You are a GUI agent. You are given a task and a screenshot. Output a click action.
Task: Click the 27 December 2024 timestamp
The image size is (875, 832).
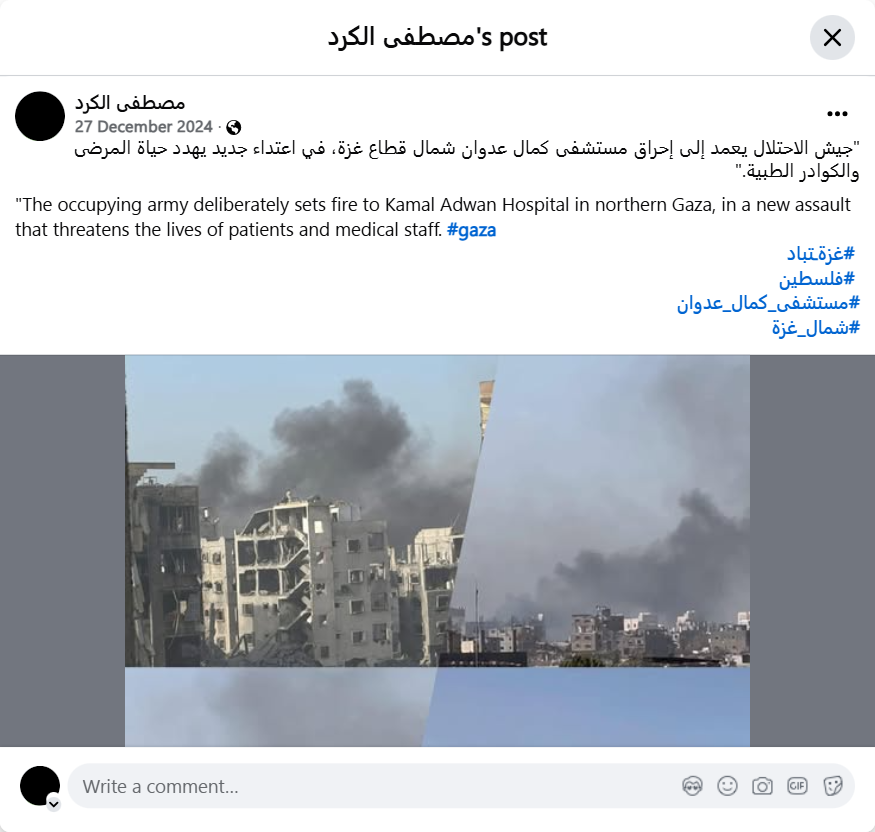tap(143, 127)
